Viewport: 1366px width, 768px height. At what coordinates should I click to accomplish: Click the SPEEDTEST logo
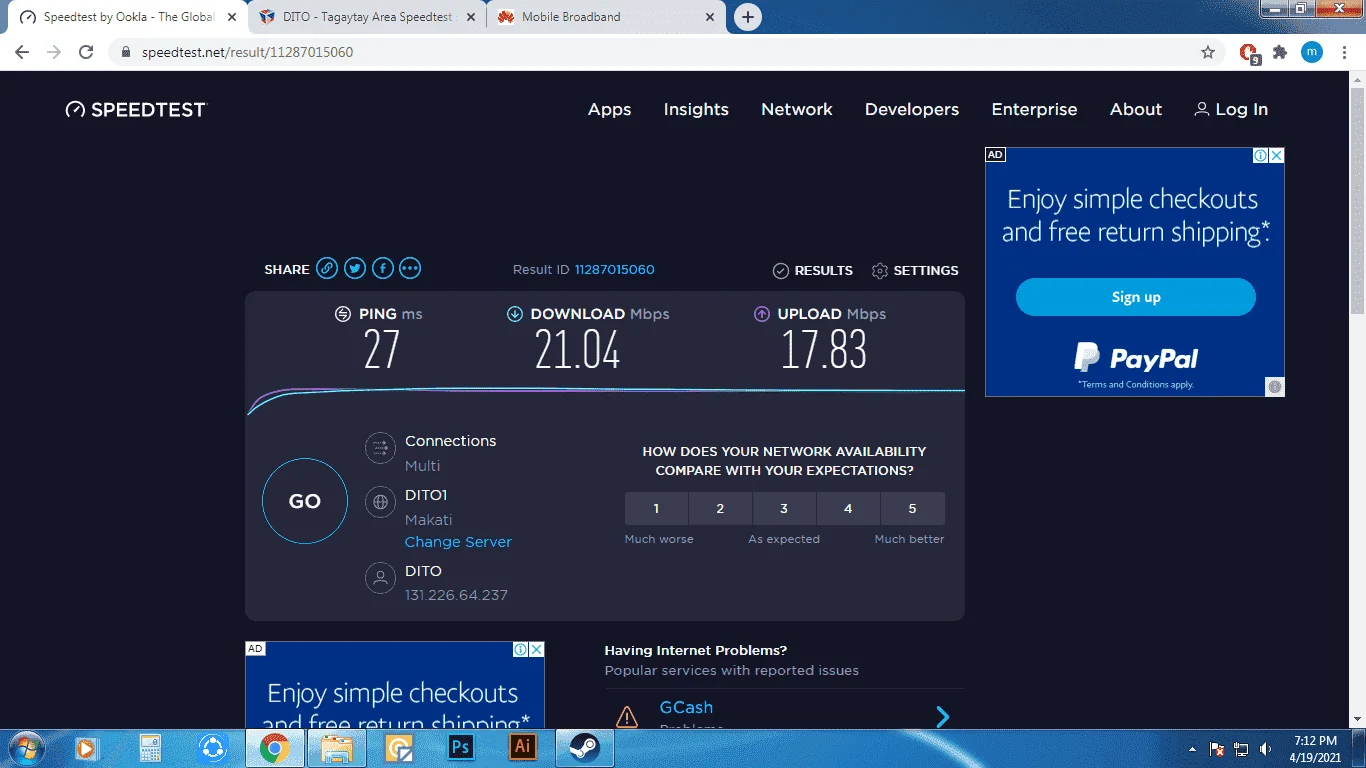coord(135,110)
